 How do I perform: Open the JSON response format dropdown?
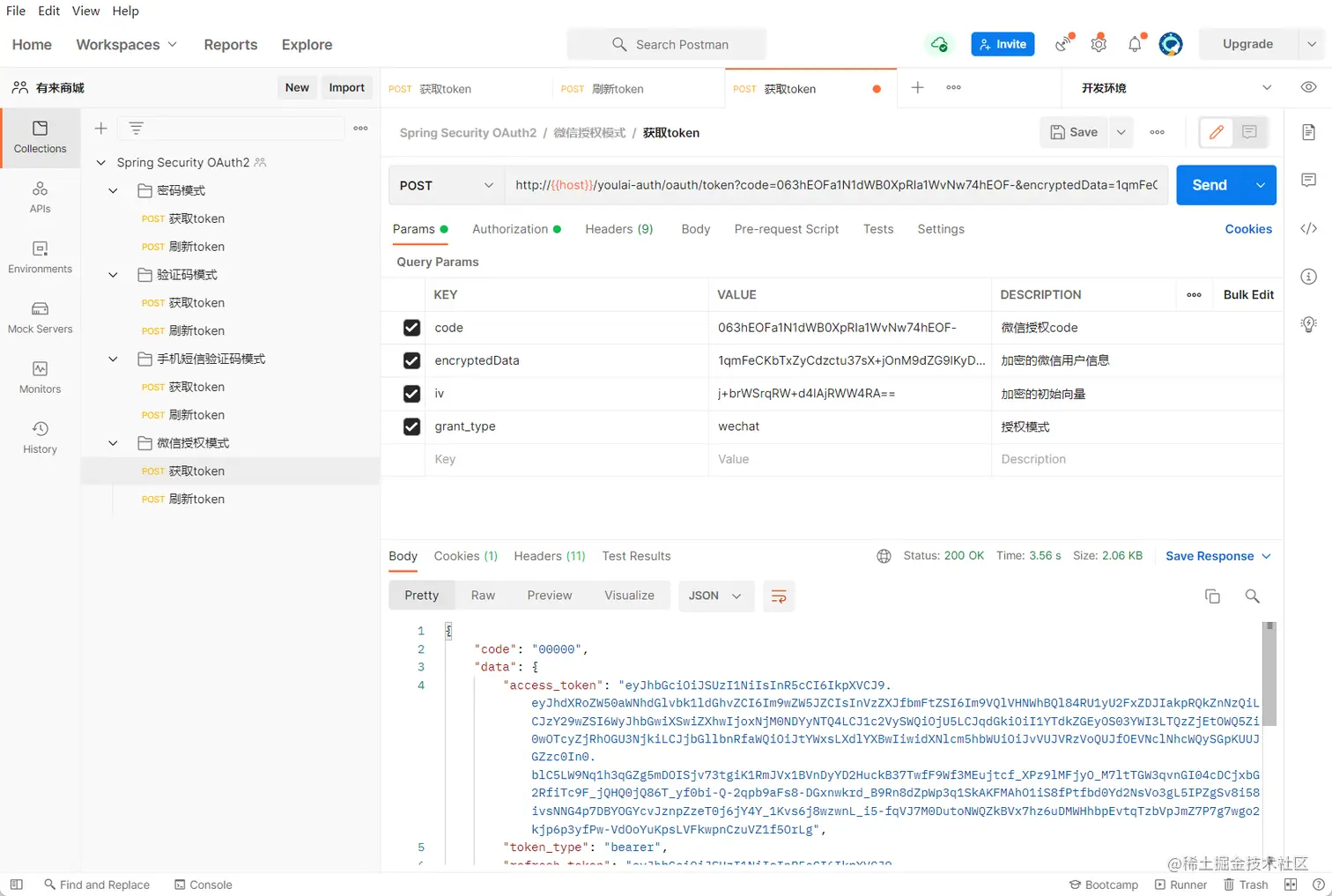pos(715,596)
